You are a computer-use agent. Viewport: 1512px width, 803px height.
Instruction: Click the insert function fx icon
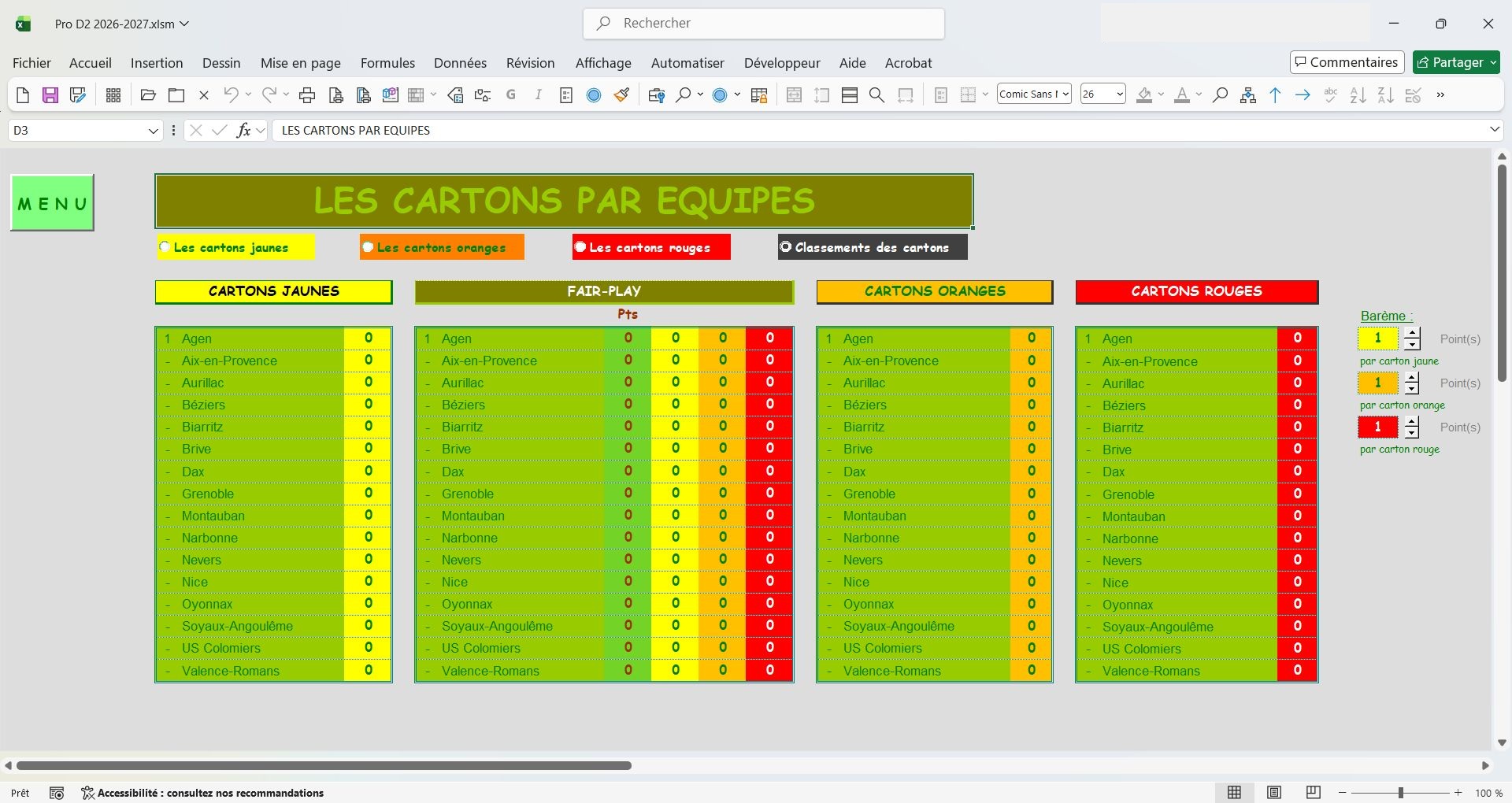[244, 131]
